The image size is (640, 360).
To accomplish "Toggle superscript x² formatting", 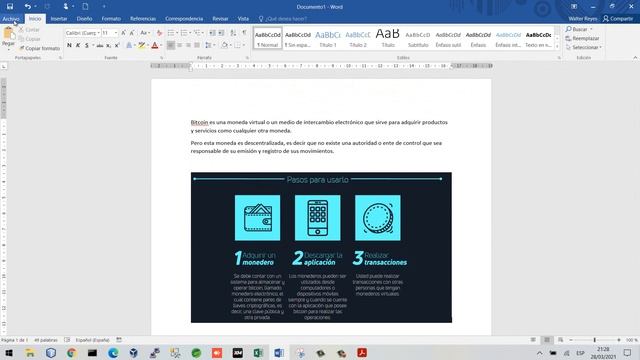I will [117, 45].
